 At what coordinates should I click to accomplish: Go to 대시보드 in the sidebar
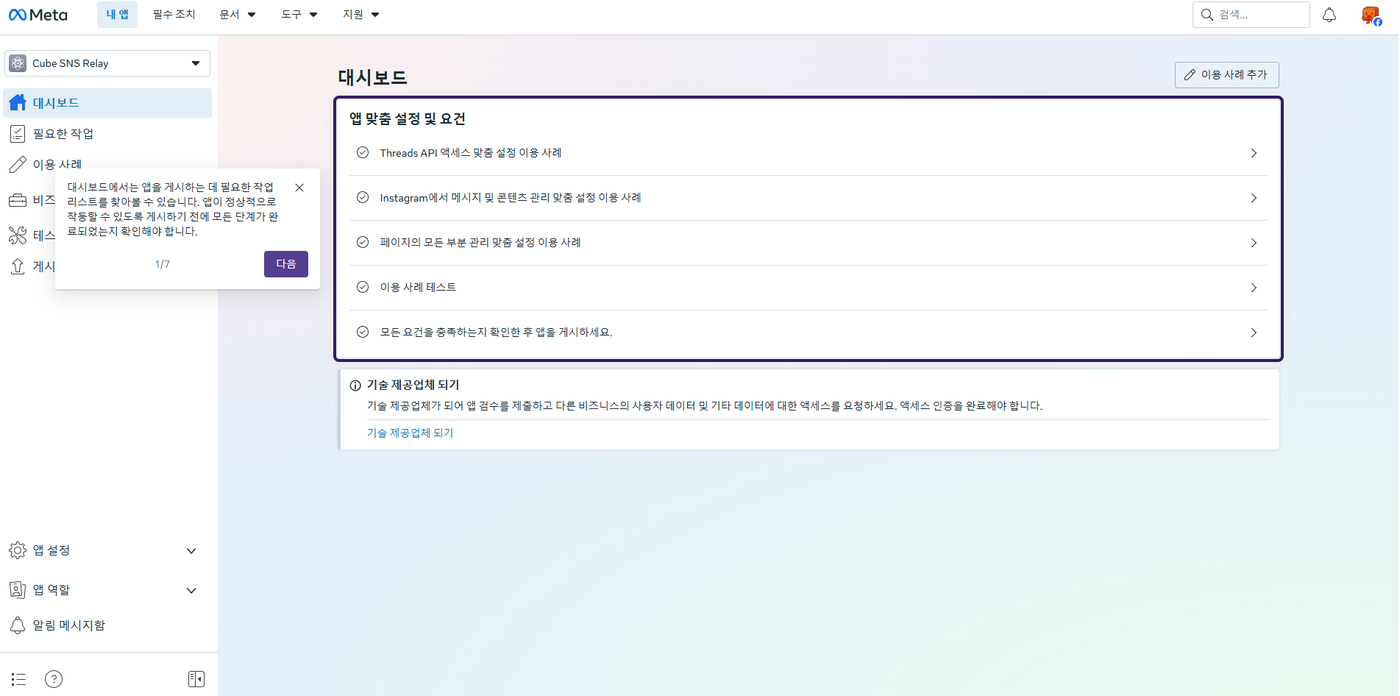click(x=108, y=103)
